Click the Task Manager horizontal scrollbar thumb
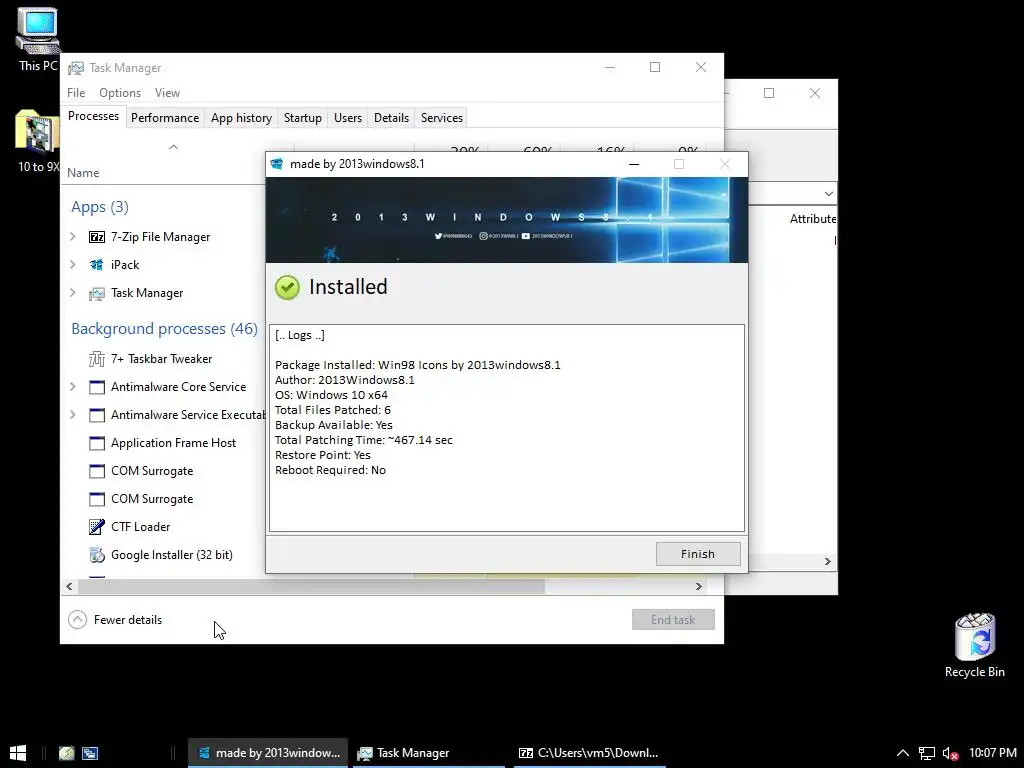1024x768 pixels. [x=311, y=586]
